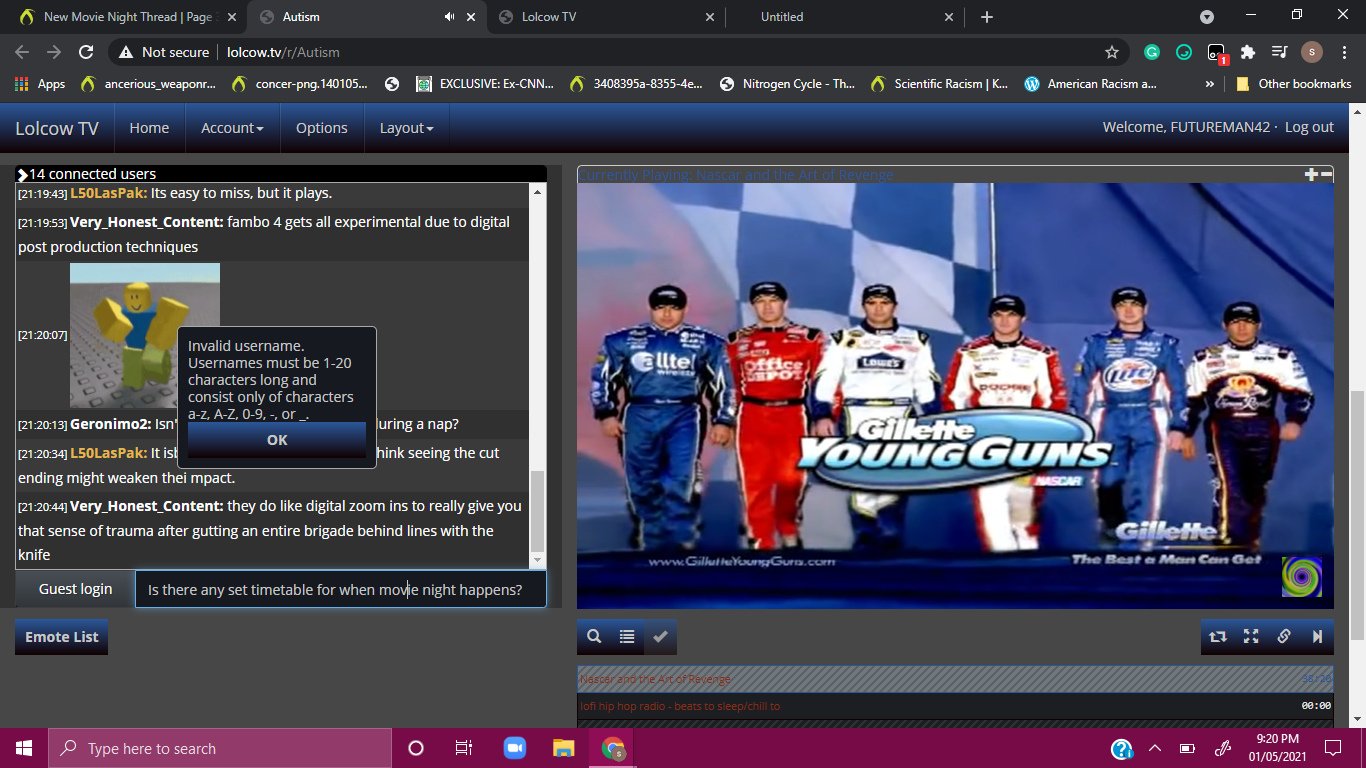Click the Geronimo2 username in chat
The width and height of the screenshot is (1366, 768).
(110, 424)
